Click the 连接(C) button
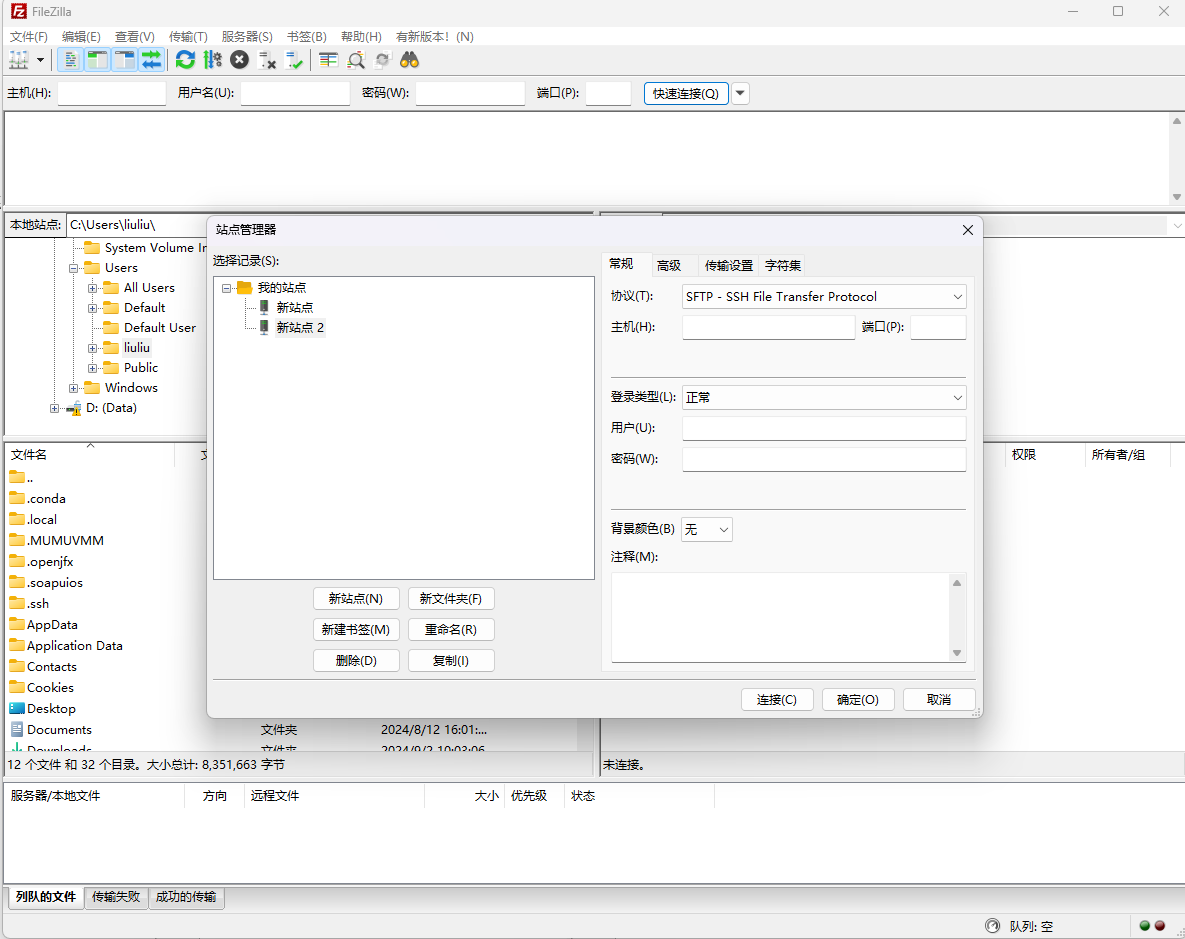This screenshot has width=1185, height=939. pos(777,699)
